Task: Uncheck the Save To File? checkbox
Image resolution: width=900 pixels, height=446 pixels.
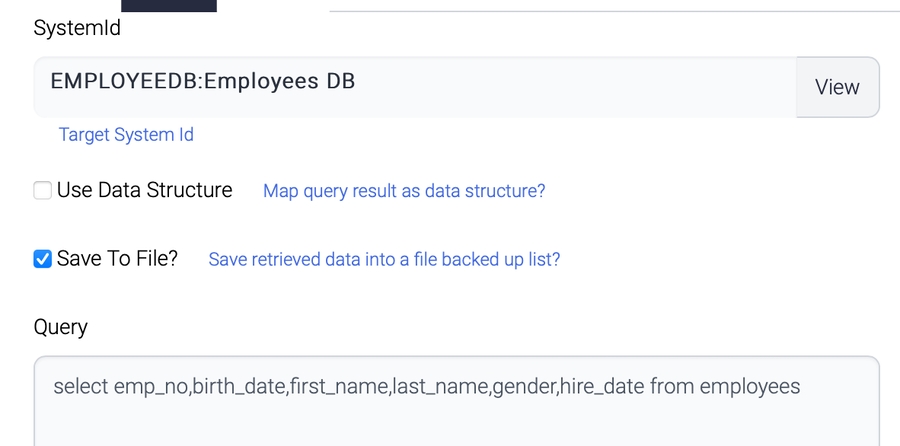Action: [x=43, y=259]
